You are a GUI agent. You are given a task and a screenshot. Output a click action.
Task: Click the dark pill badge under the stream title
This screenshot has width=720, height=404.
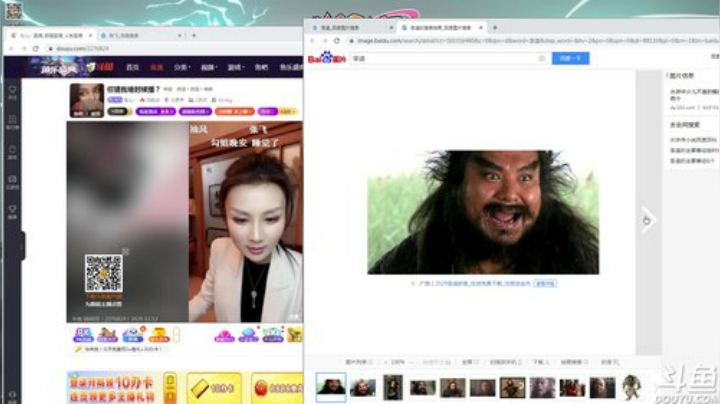point(118,111)
